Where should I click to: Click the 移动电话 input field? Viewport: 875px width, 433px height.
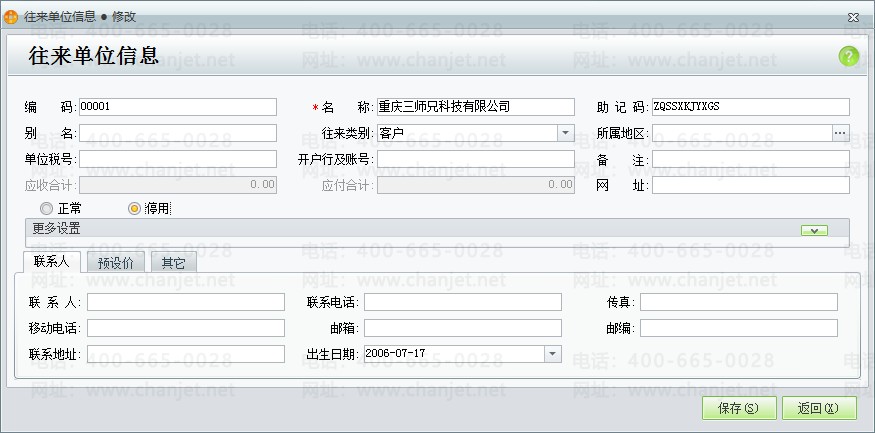coord(186,328)
